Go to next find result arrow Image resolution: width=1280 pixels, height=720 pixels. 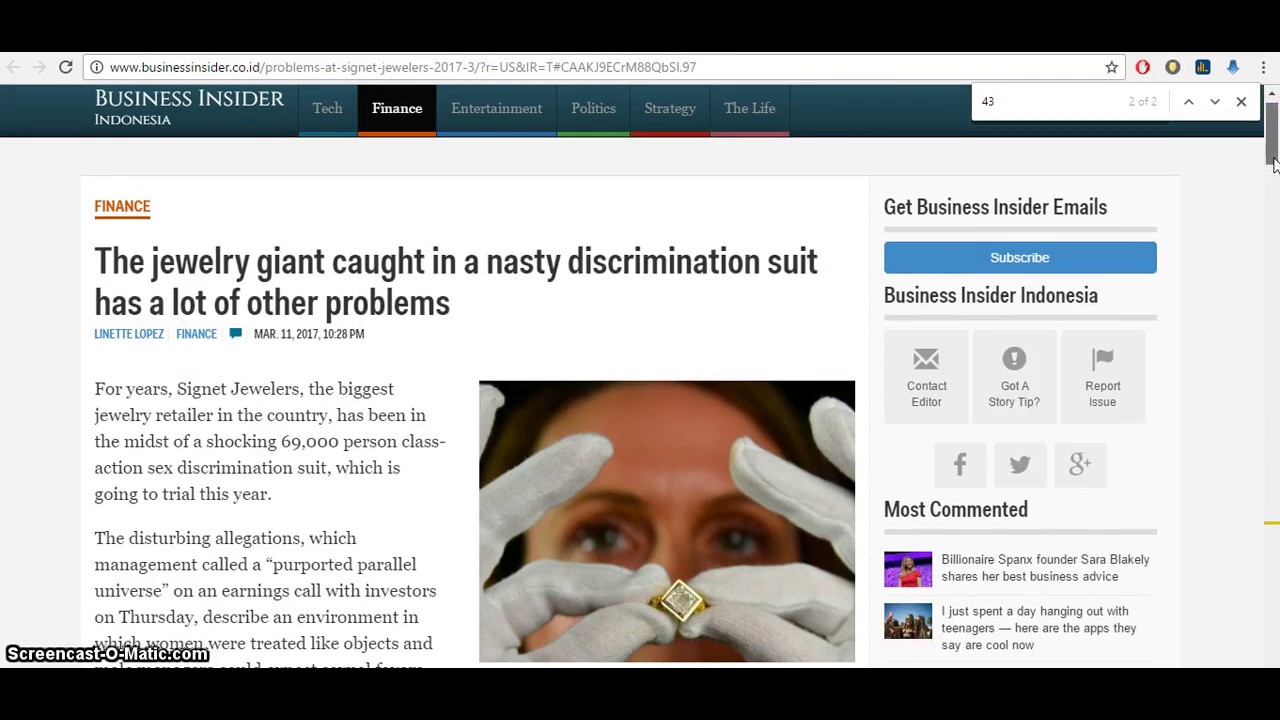[x=1215, y=101]
